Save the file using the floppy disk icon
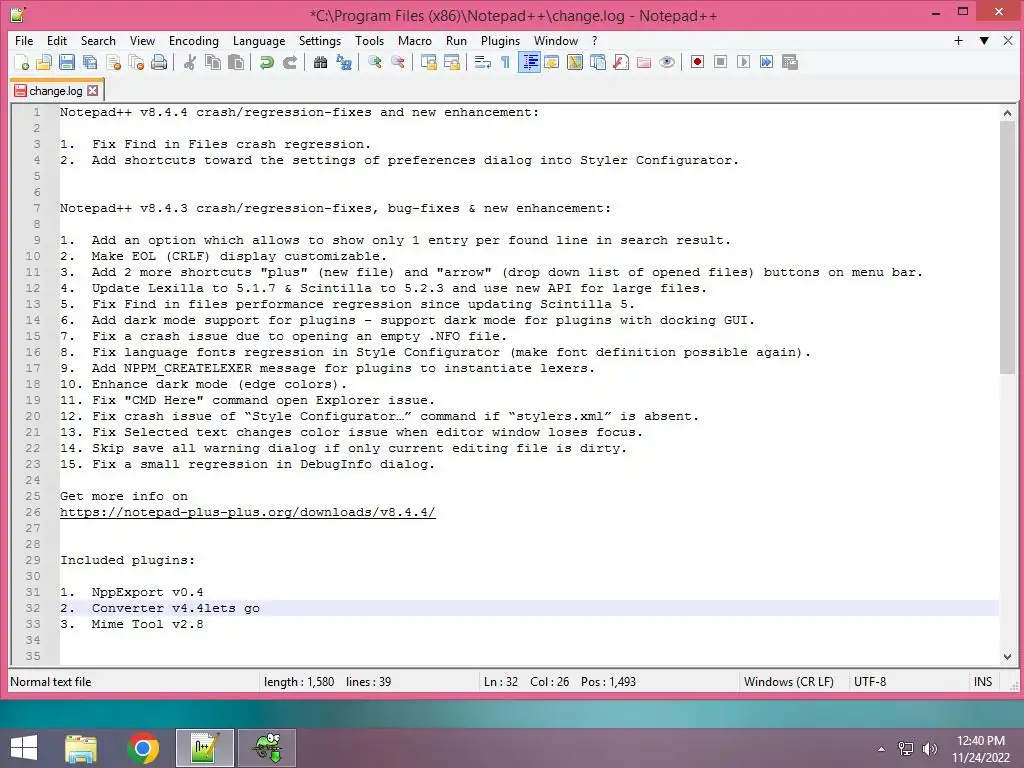This screenshot has width=1024, height=768. pos(67,62)
